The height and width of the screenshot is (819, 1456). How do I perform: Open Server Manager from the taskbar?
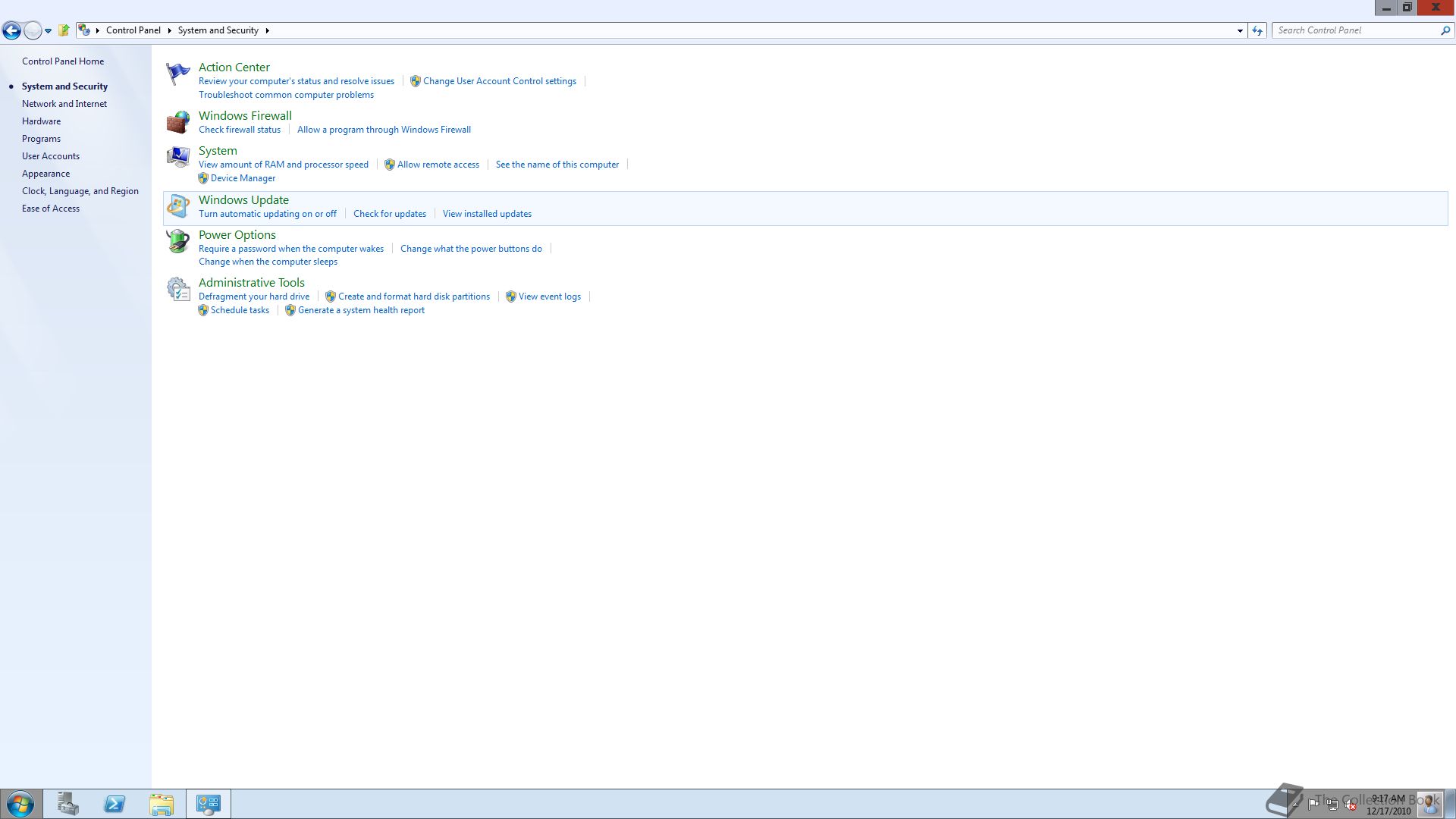pos(67,804)
